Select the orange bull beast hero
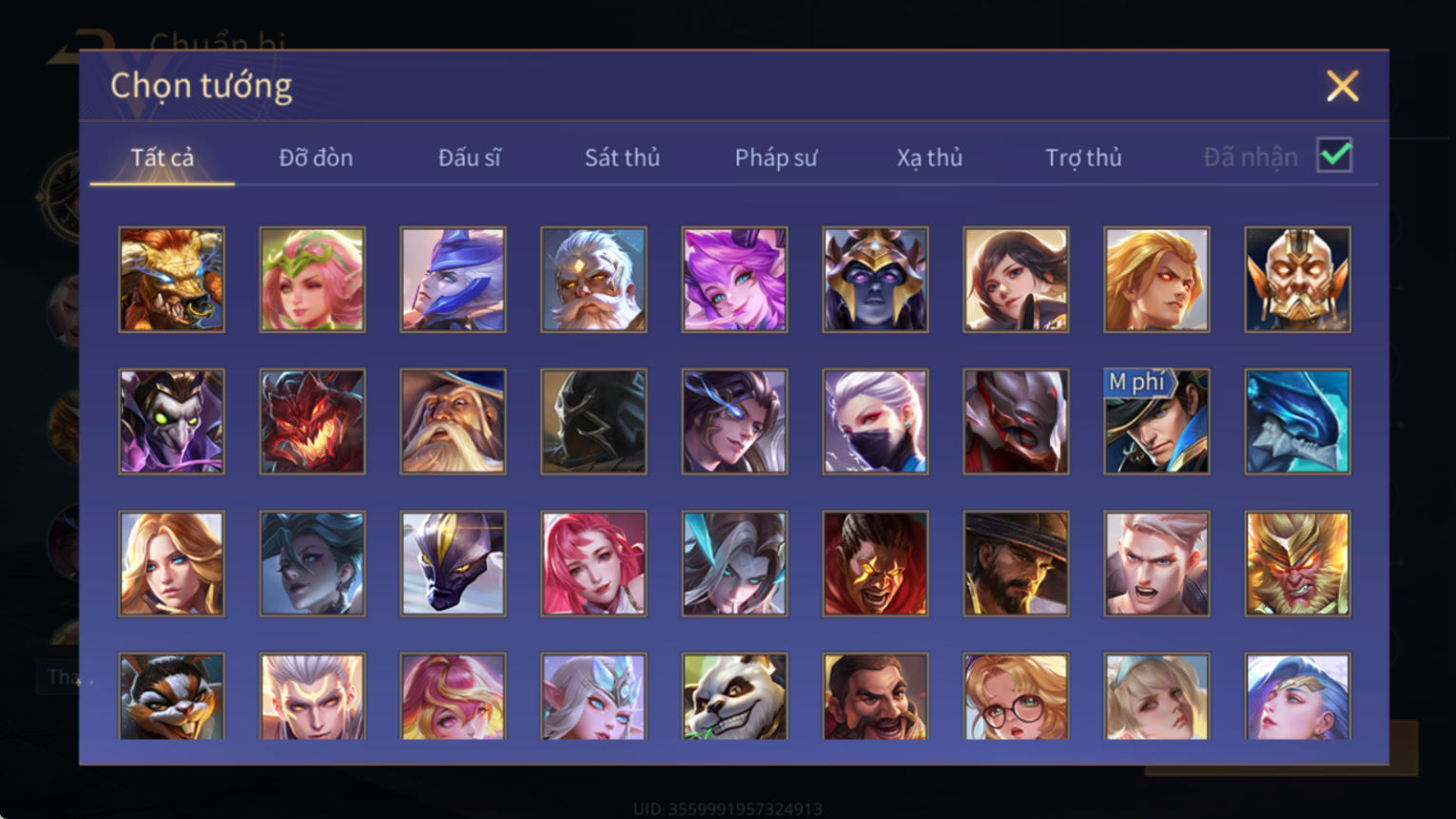This screenshot has width=1456, height=819. [x=171, y=280]
